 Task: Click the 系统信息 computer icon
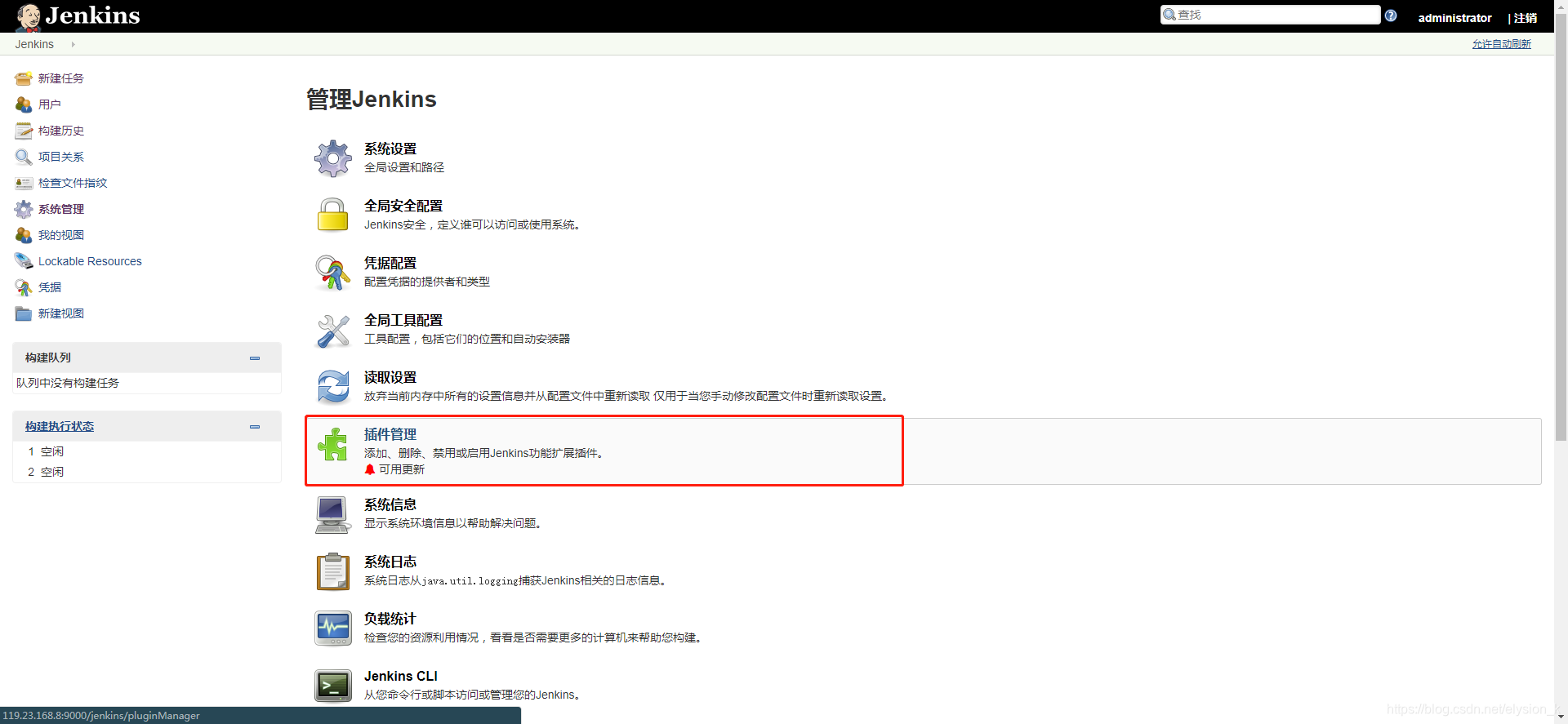[333, 514]
